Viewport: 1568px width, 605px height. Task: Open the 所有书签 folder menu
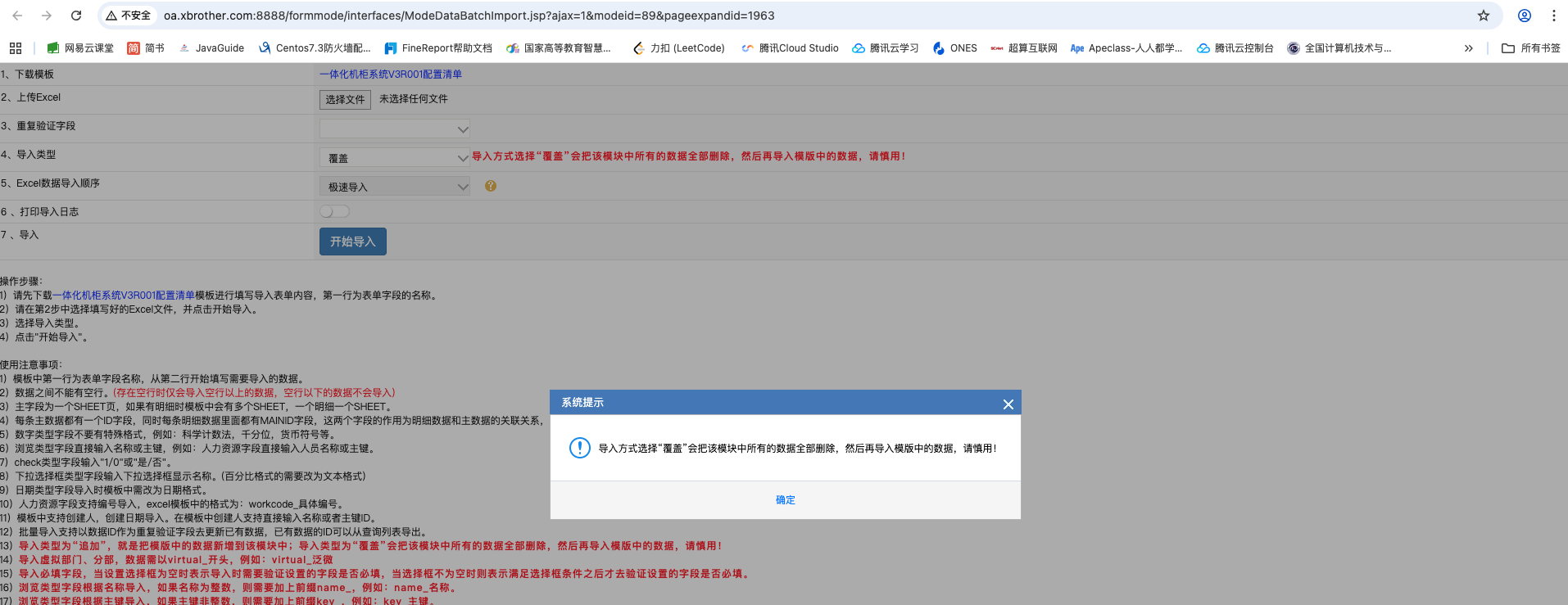pyautogui.click(x=1530, y=48)
